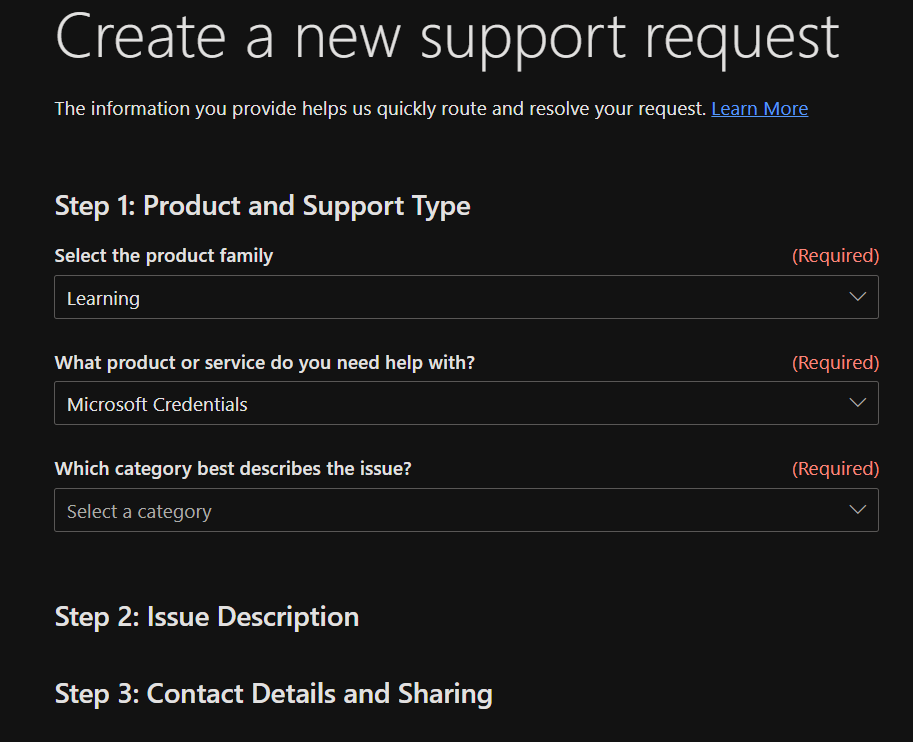
Task: Click (Required) beside Select the product family
Action: (x=836, y=256)
